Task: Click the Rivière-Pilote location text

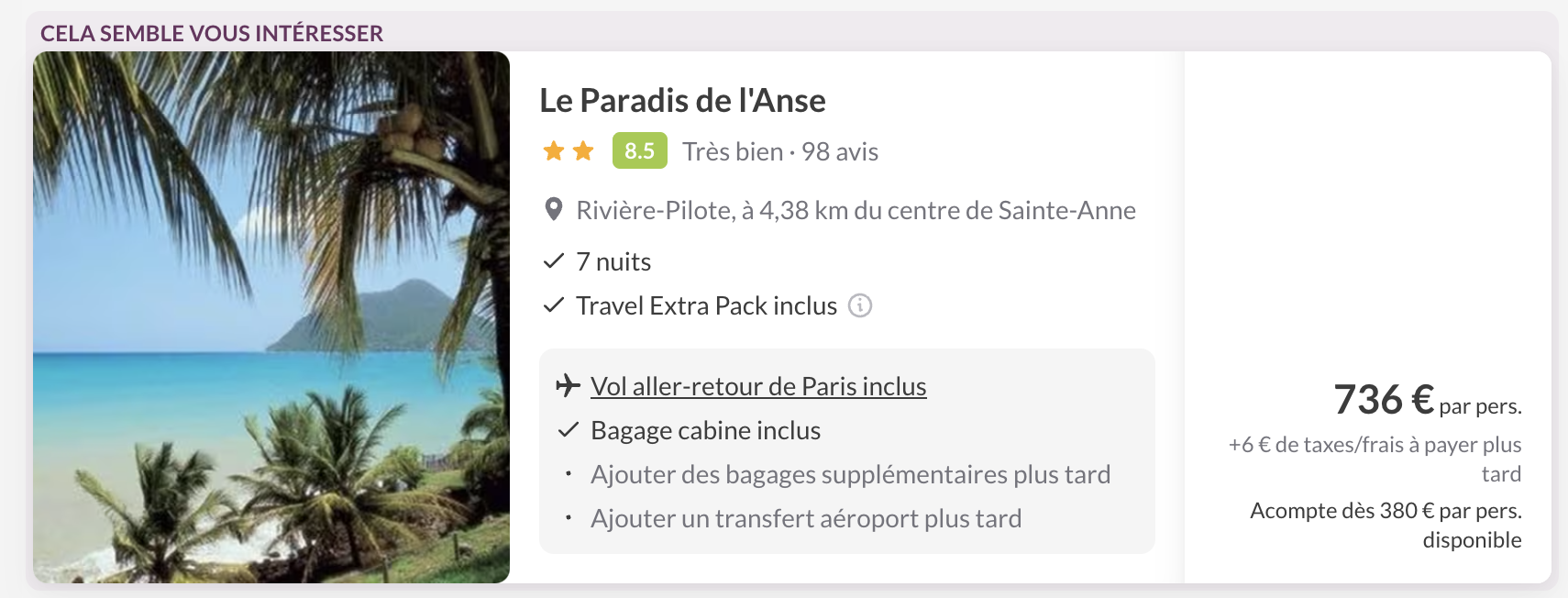Action: tap(856, 210)
